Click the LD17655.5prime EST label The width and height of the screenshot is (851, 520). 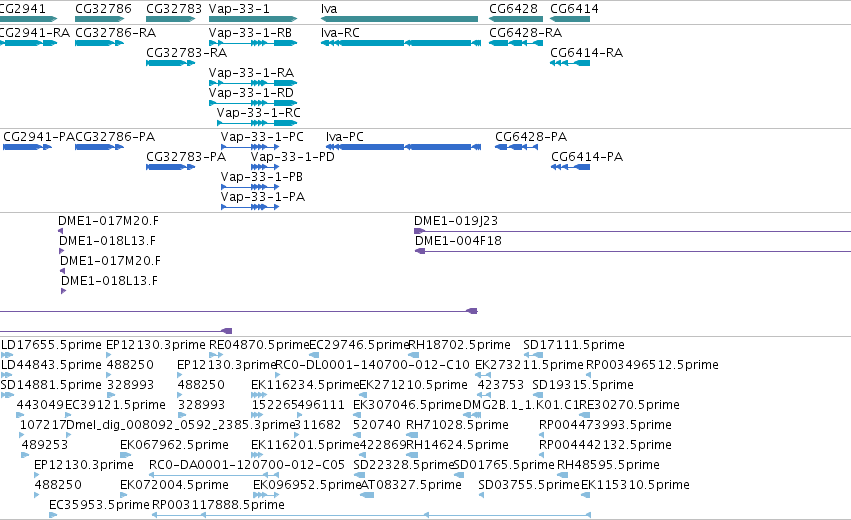click(51, 345)
